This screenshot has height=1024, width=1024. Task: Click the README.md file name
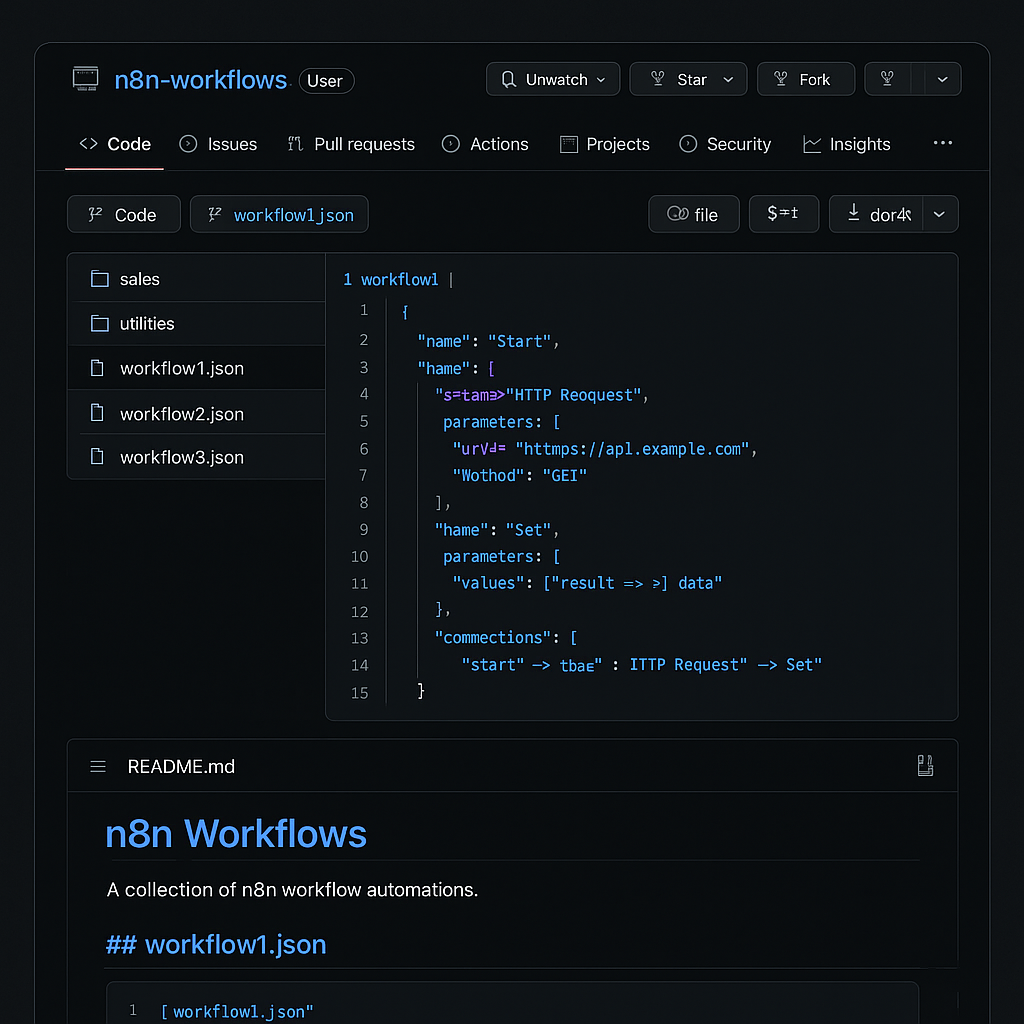[181, 766]
